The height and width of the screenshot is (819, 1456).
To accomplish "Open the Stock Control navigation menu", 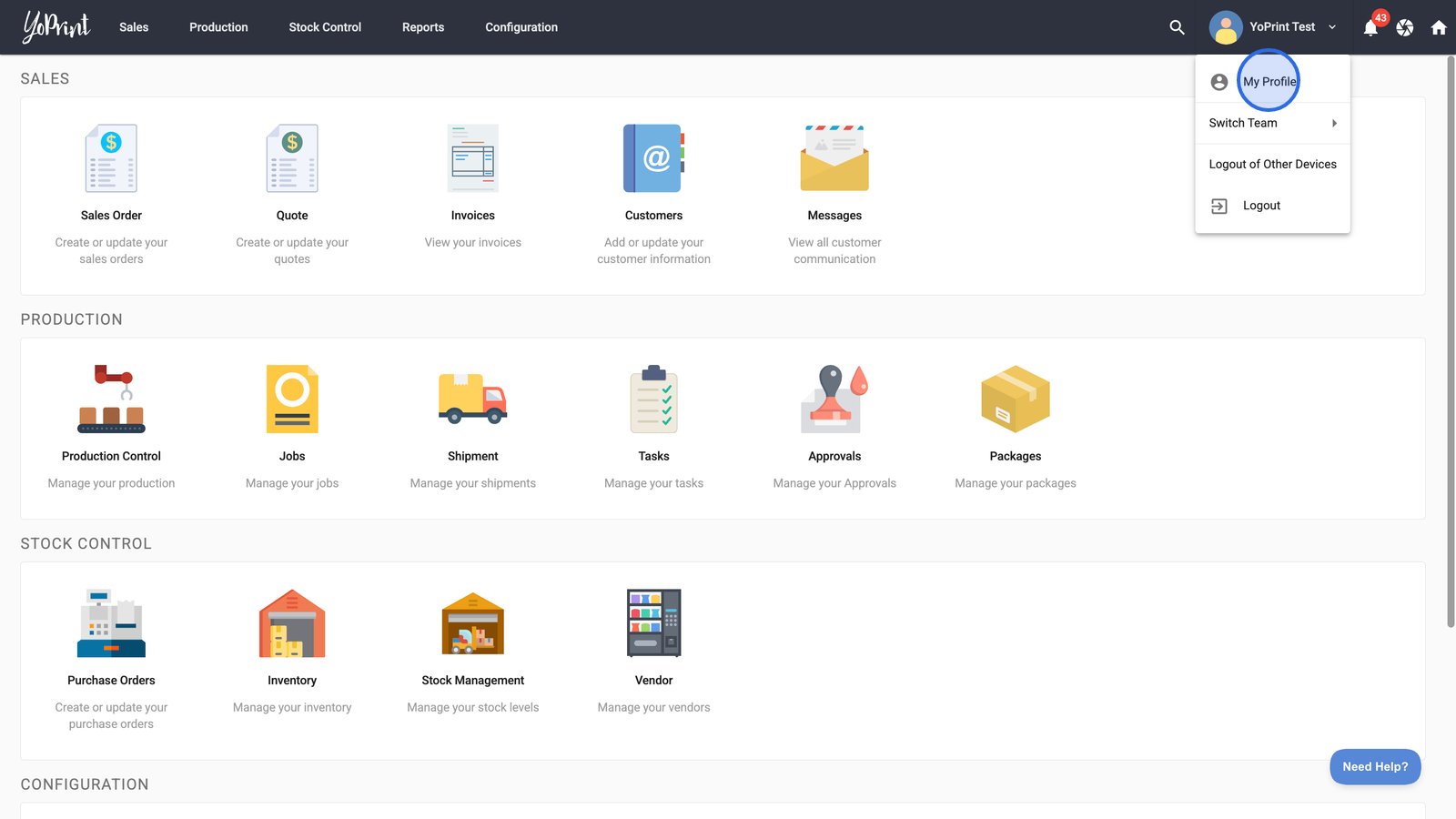I will 325,27.
